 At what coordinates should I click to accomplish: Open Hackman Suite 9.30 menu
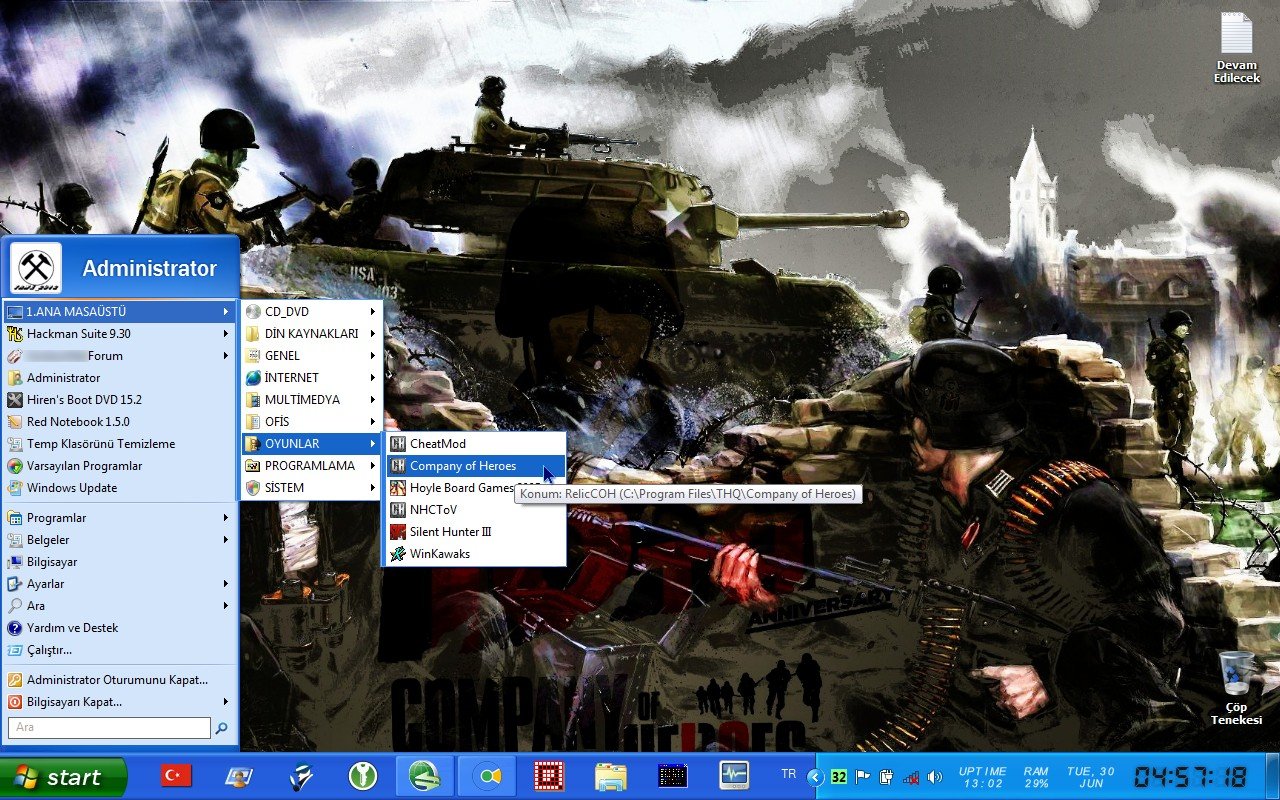[x=119, y=334]
